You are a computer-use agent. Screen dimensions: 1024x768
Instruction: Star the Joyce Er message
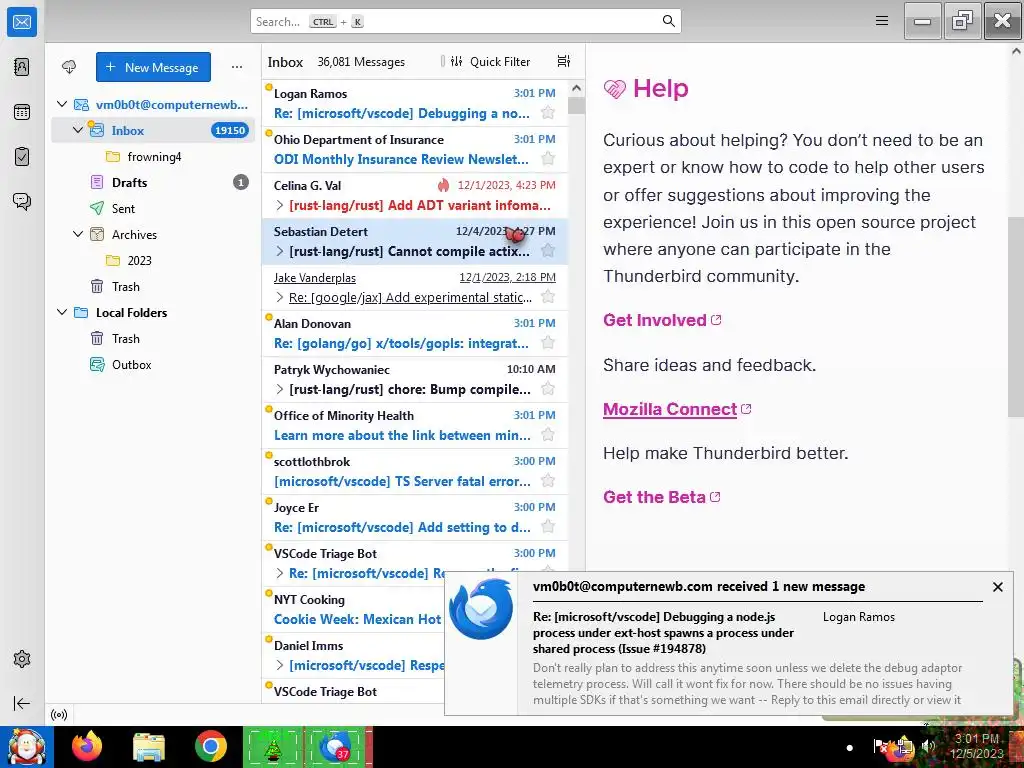(x=548, y=527)
